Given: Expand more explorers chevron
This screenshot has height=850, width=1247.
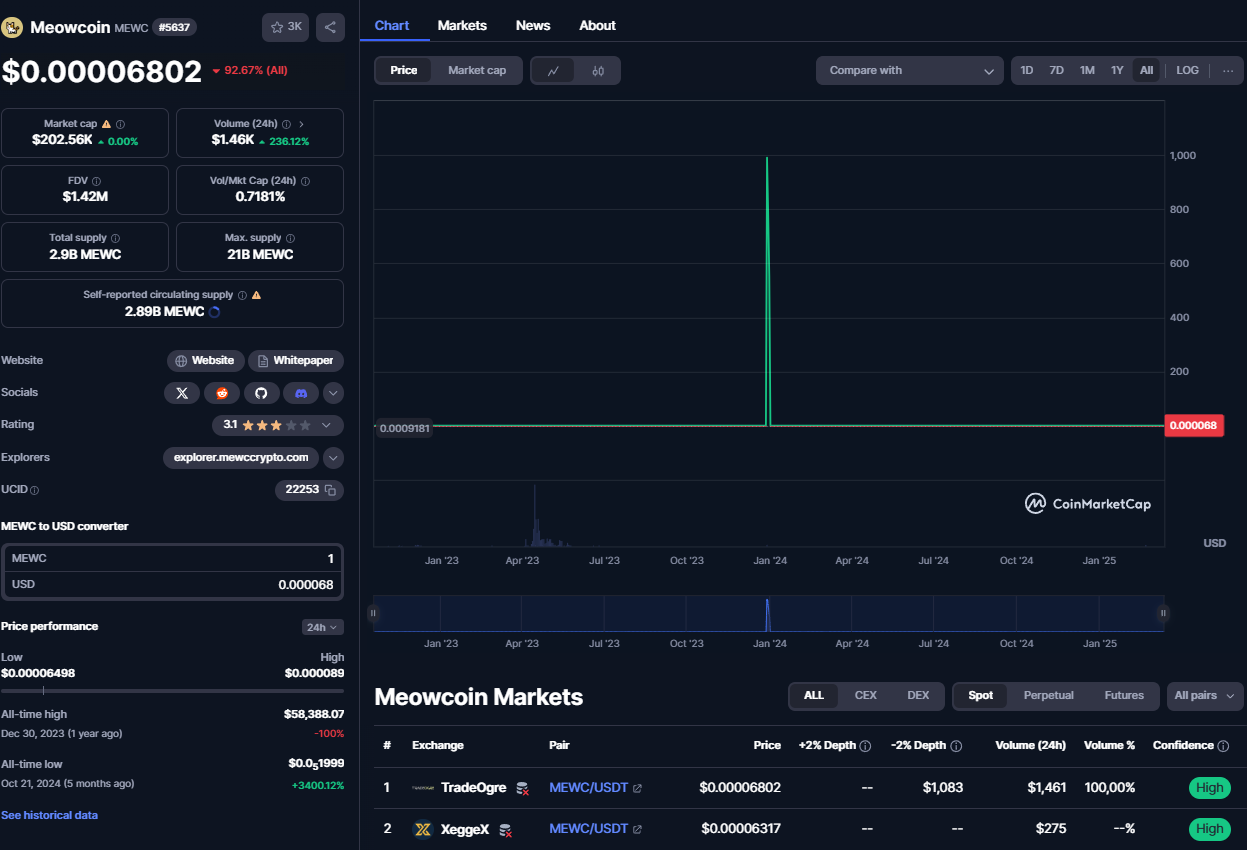Looking at the screenshot, I should click(334, 457).
